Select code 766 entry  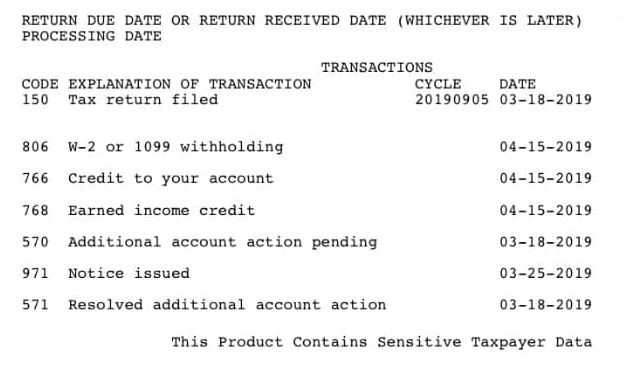point(35,178)
